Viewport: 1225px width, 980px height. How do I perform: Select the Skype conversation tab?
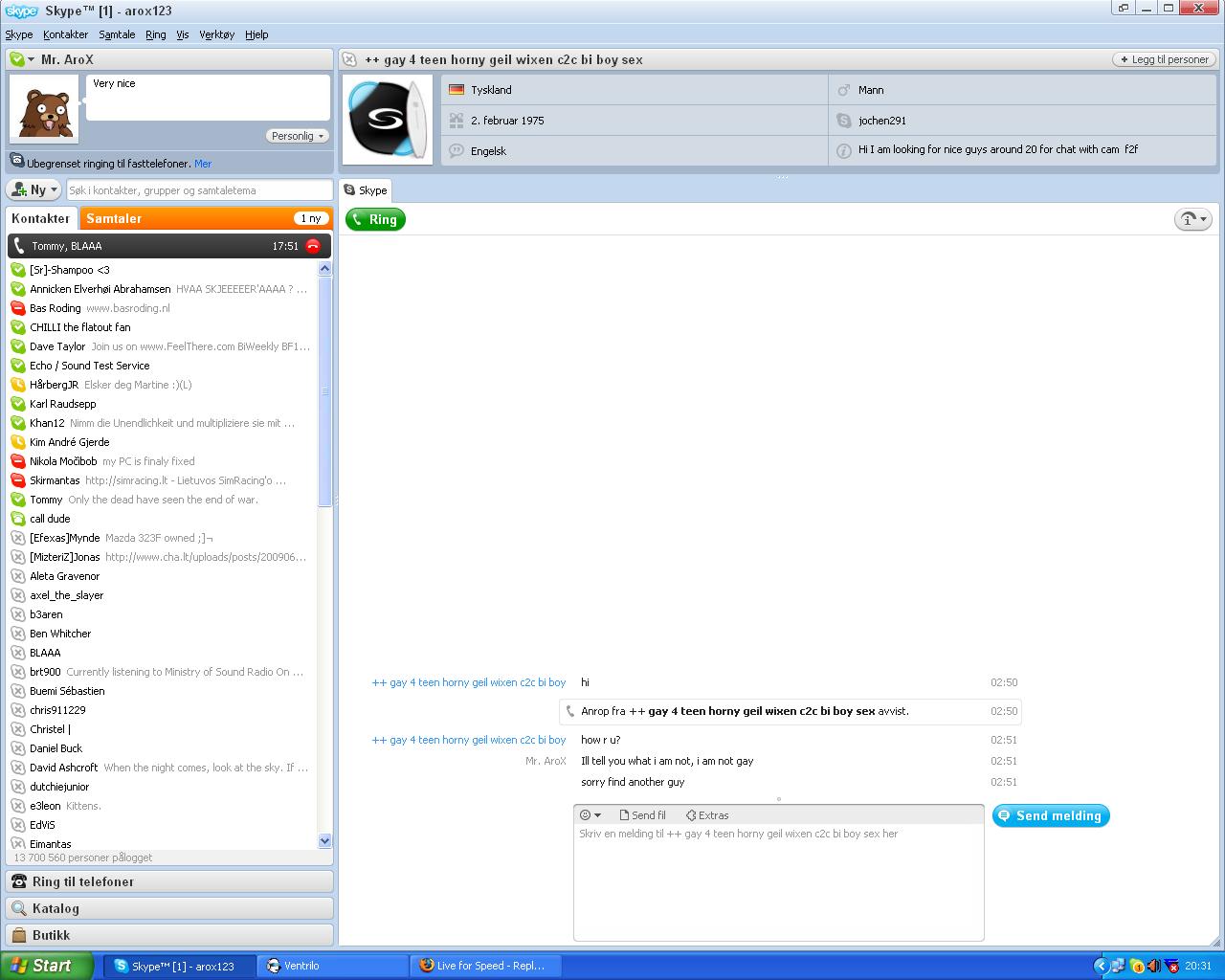click(x=366, y=190)
